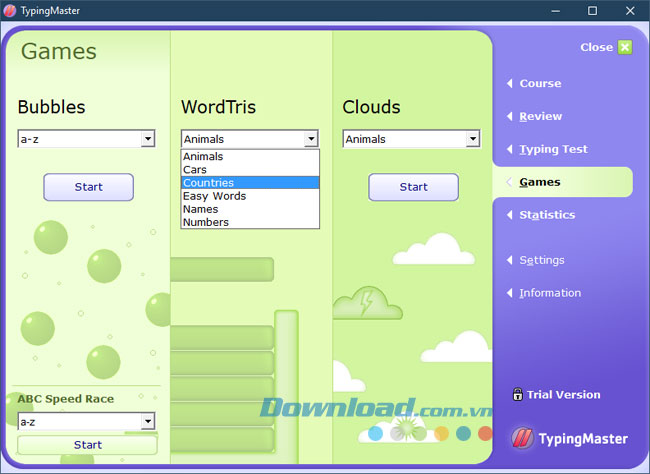Open the Course section

[x=540, y=84]
